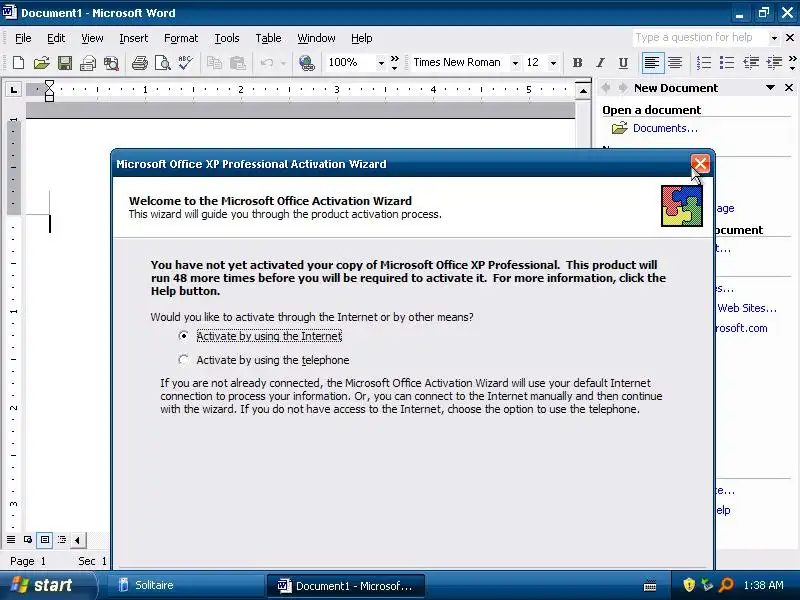
Task: Open help question box dropdown arrow
Action: click(x=774, y=38)
